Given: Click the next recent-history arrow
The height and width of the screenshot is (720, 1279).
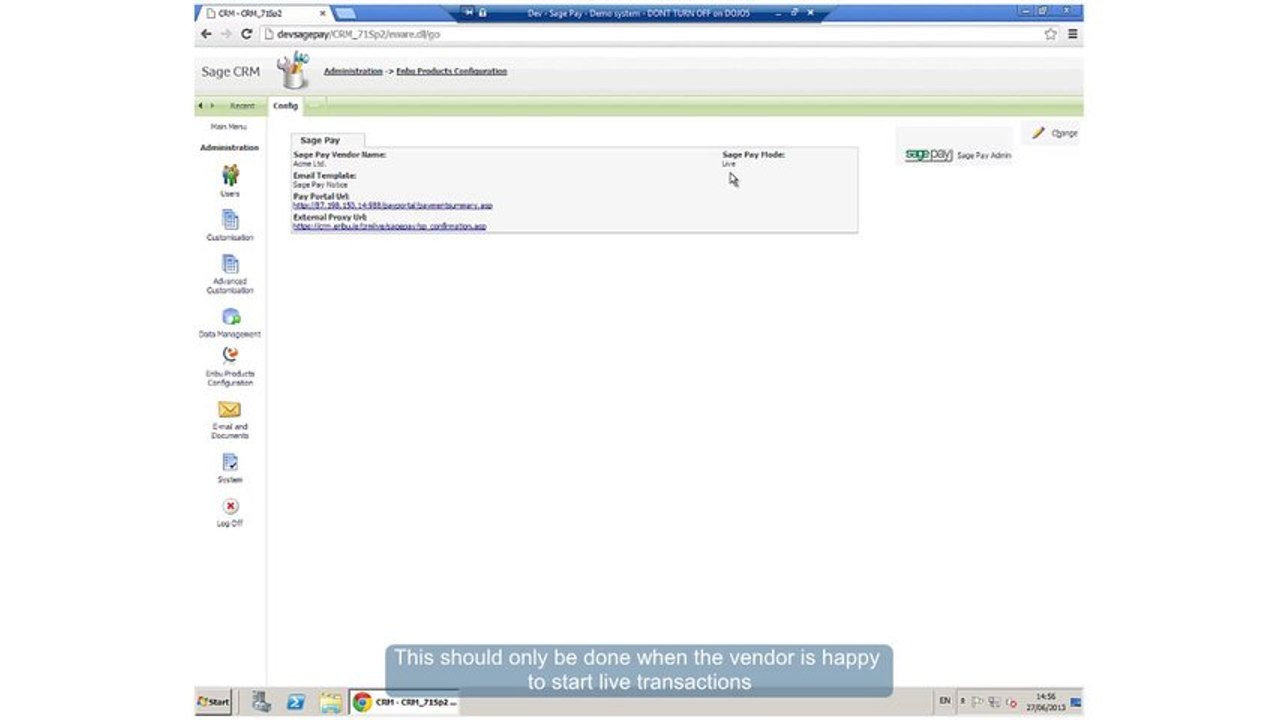Looking at the screenshot, I should coord(212,106).
